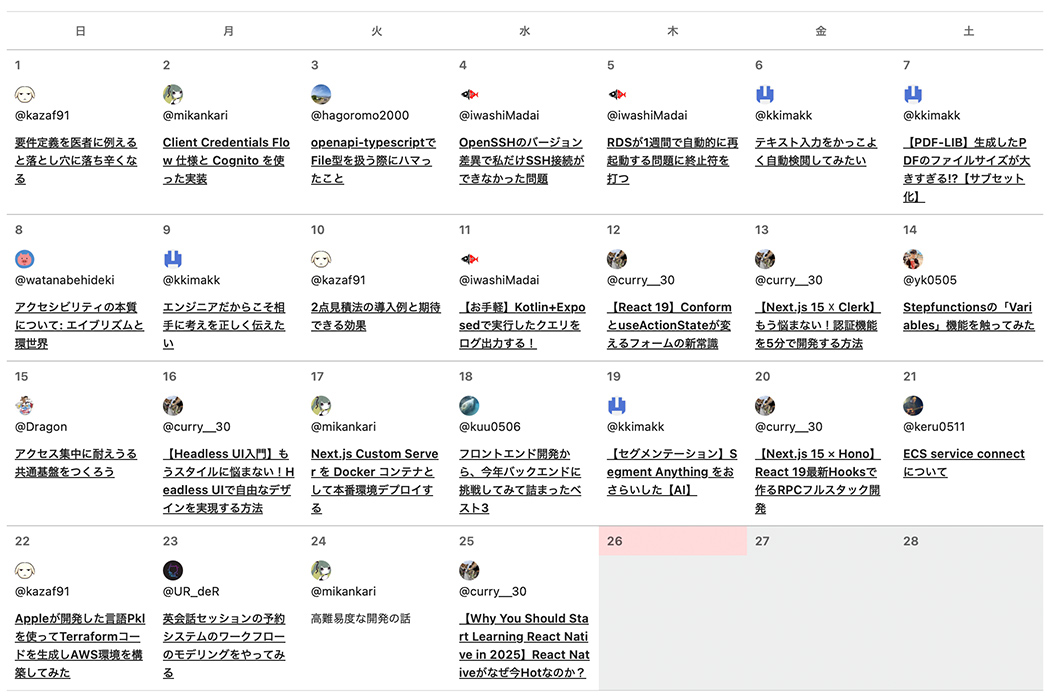Select the empty day 27 cell

[x=821, y=608]
